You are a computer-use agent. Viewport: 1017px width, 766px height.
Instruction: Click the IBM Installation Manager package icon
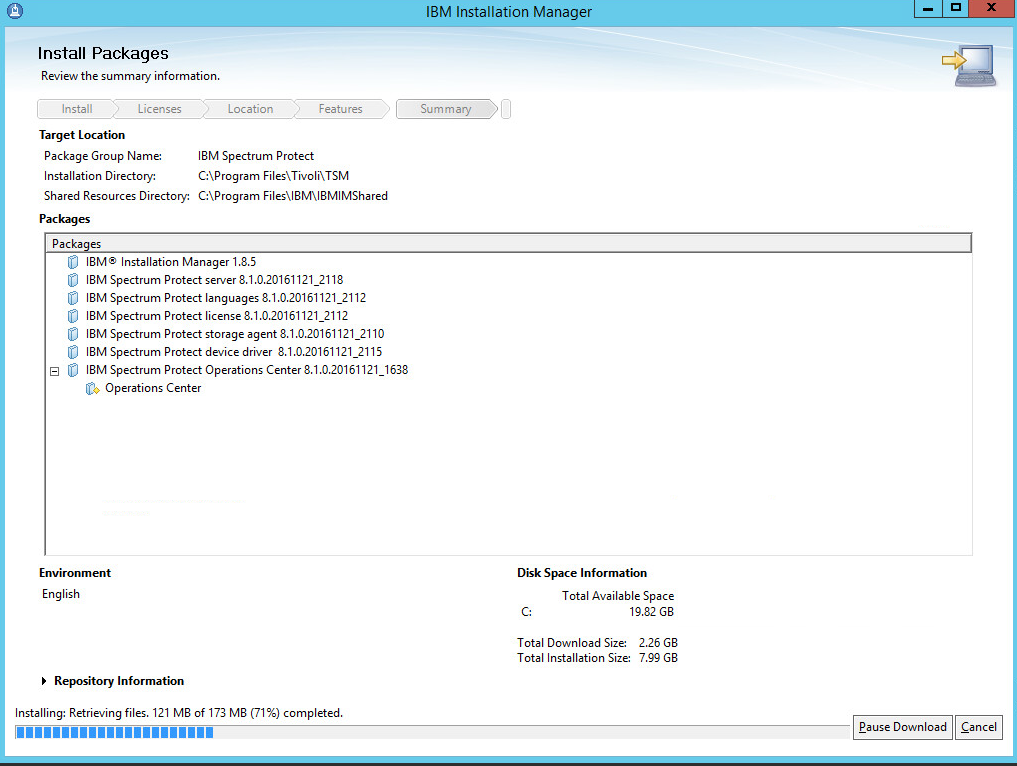coord(73,262)
